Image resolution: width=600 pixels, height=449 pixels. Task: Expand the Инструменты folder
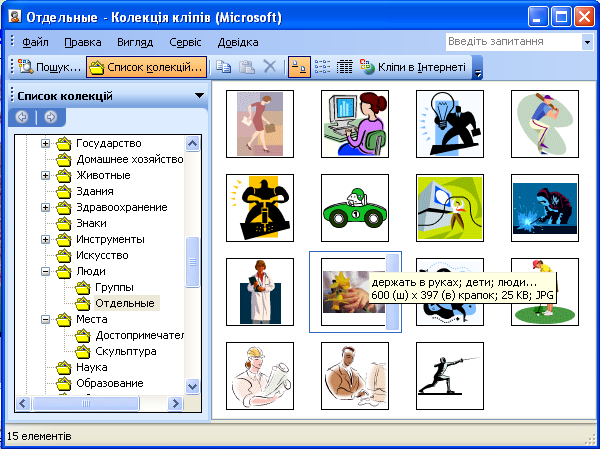[46, 240]
